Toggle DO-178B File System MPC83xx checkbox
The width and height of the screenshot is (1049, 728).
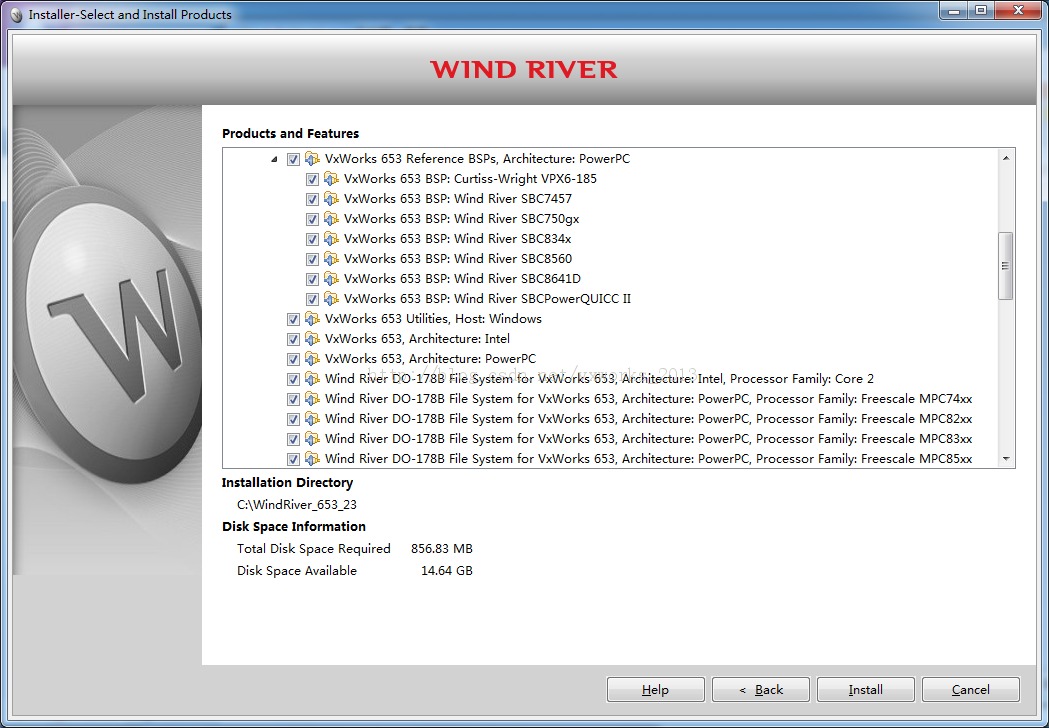coord(293,440)
